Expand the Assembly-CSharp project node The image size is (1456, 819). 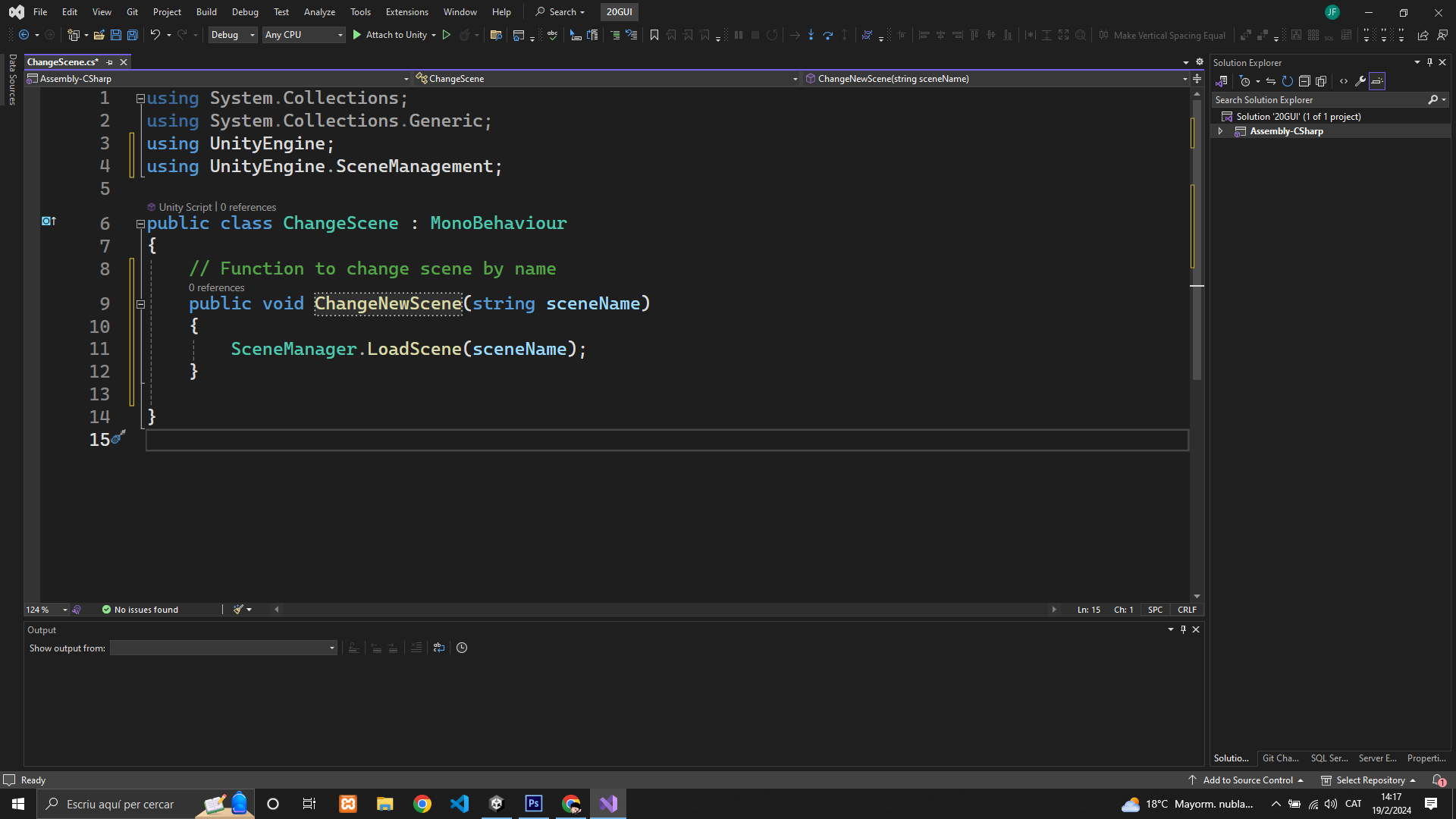tap(1220, 131)
